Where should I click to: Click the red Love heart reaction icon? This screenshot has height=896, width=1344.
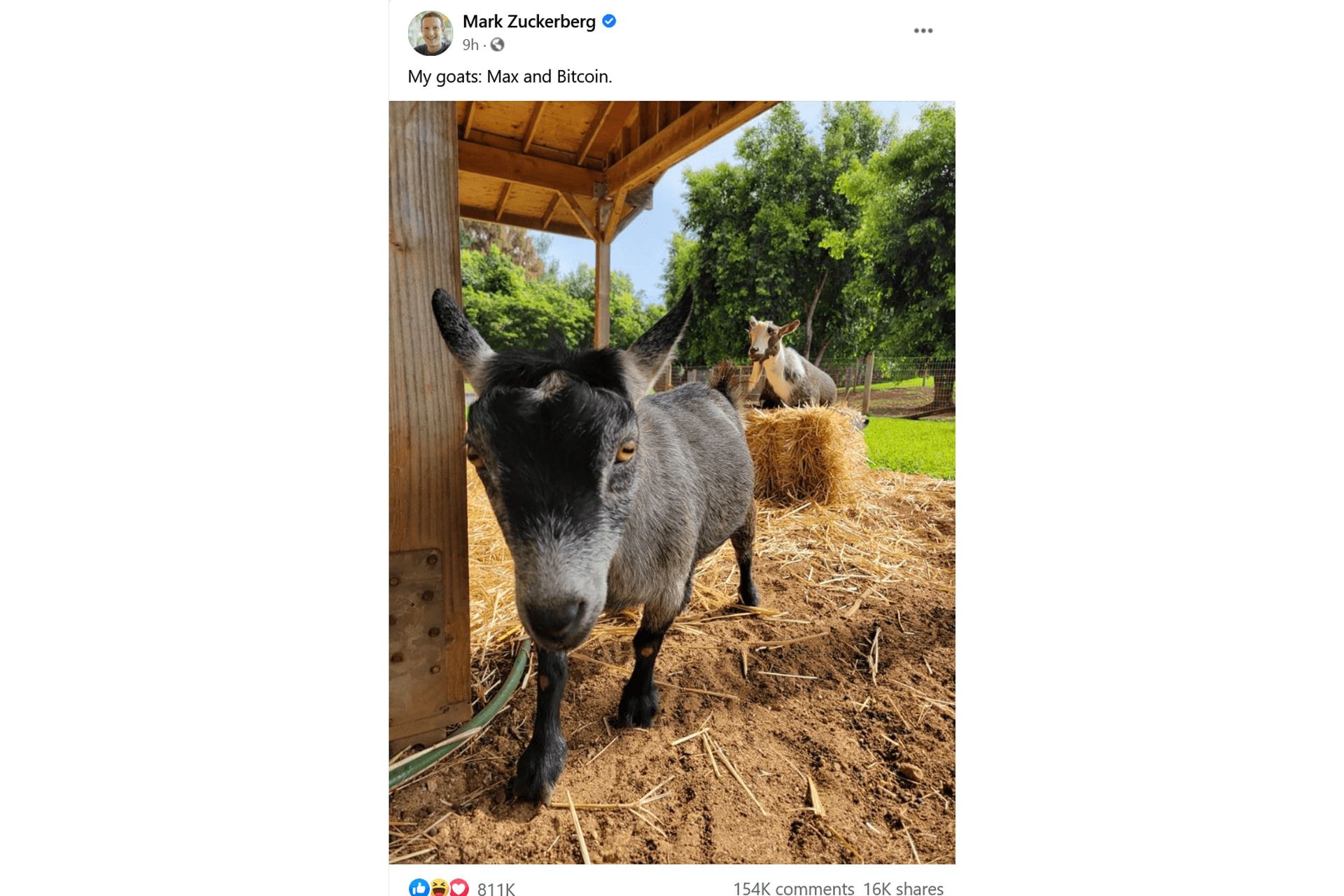458,888
